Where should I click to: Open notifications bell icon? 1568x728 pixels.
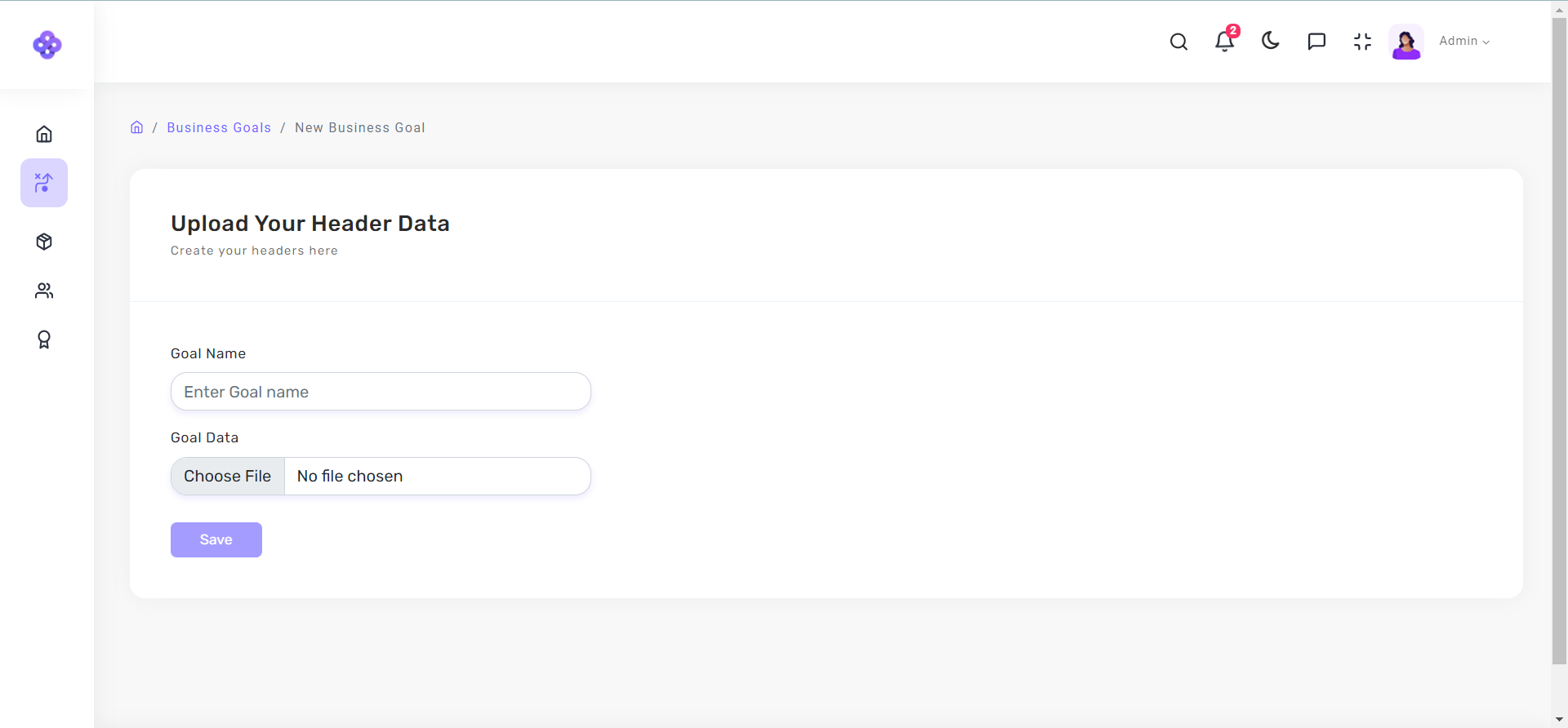(1224, 42)
